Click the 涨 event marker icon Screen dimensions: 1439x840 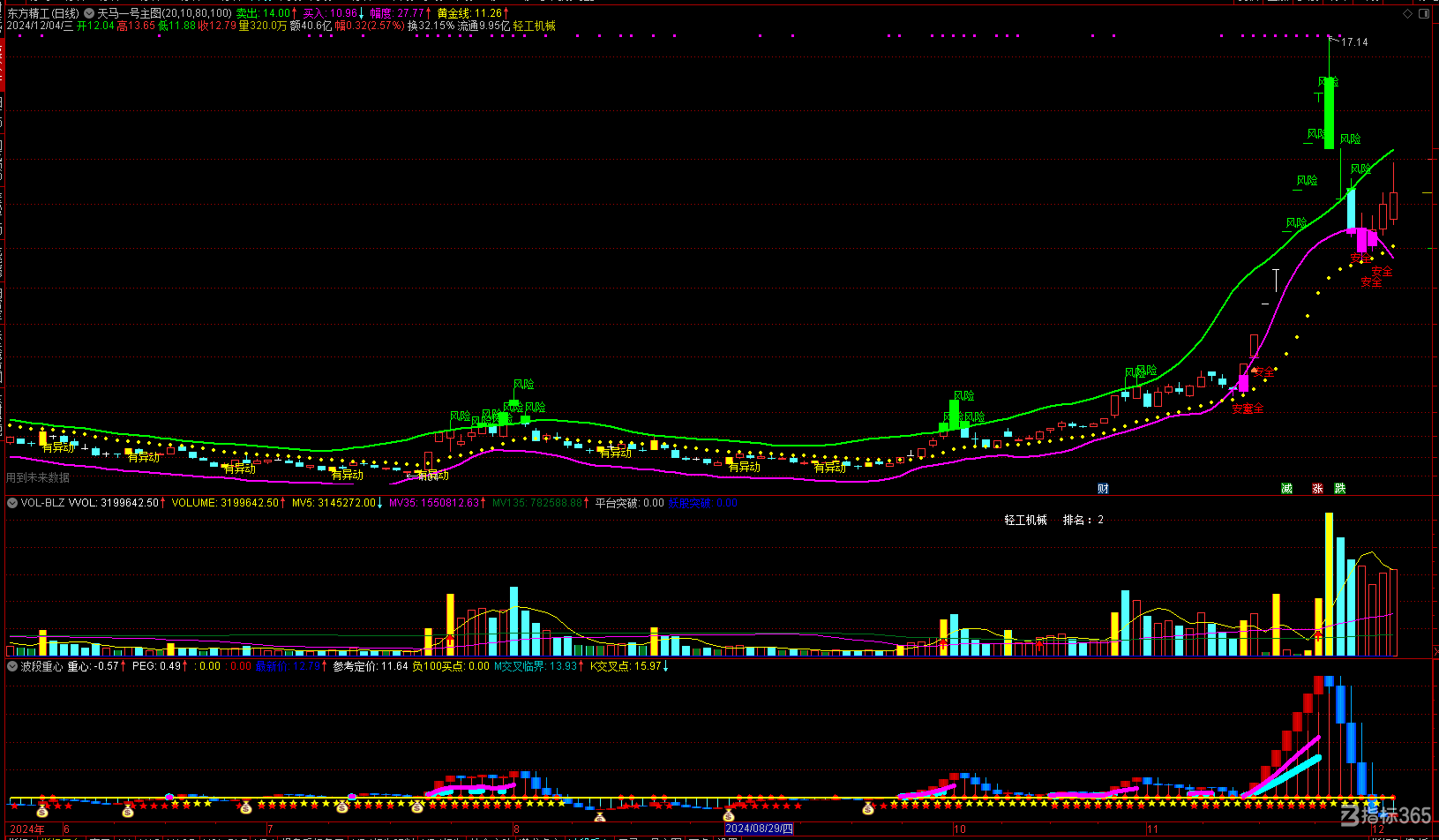pyautogui.click(x=1317, y=488)
